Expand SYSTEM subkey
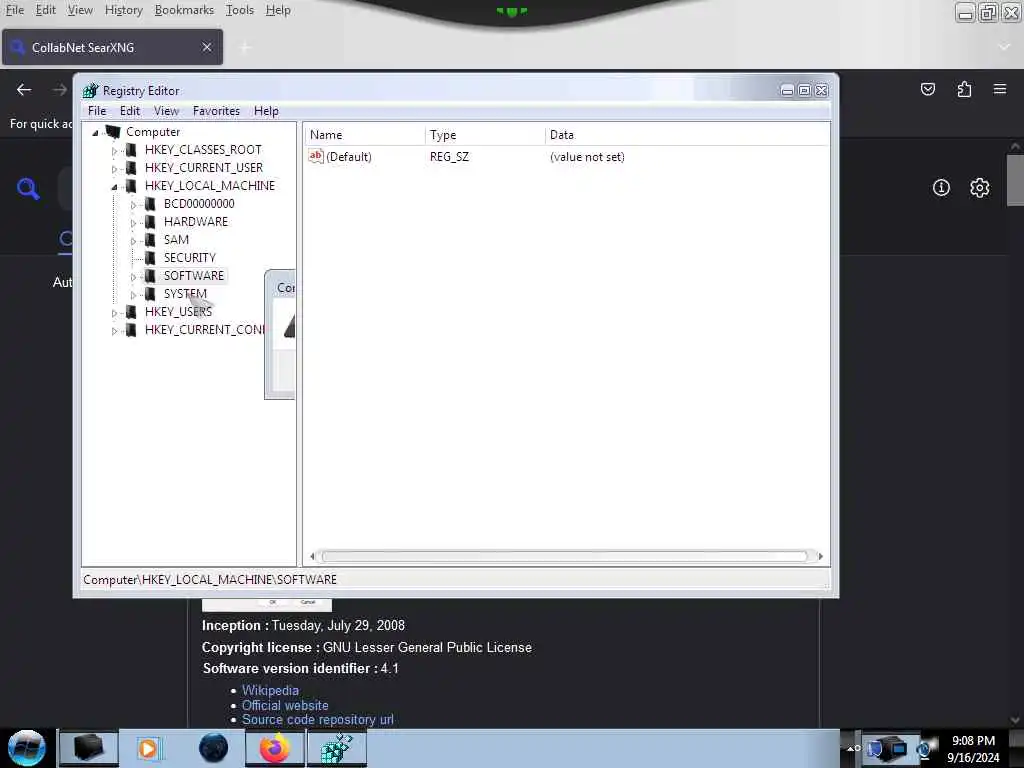The height and width of the screenshot is (768, 1024). tap(133, 295)
